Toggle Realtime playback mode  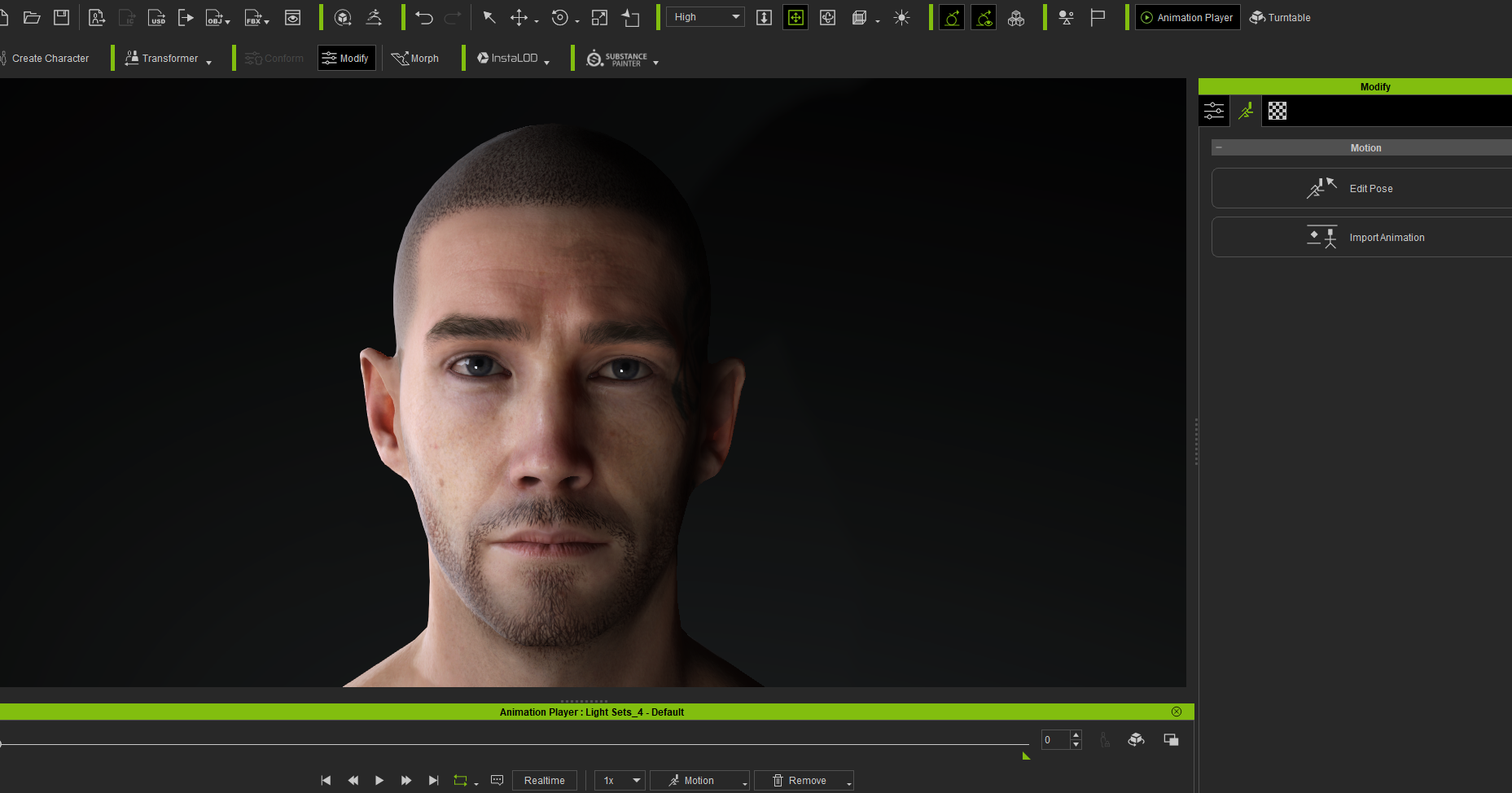[x=545, y=780]
